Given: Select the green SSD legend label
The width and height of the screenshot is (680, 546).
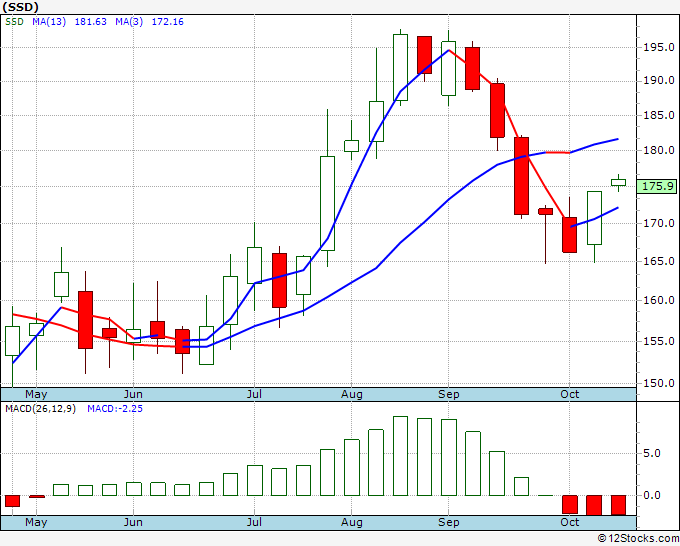Looking at the screenshot, I should (14, 22).
